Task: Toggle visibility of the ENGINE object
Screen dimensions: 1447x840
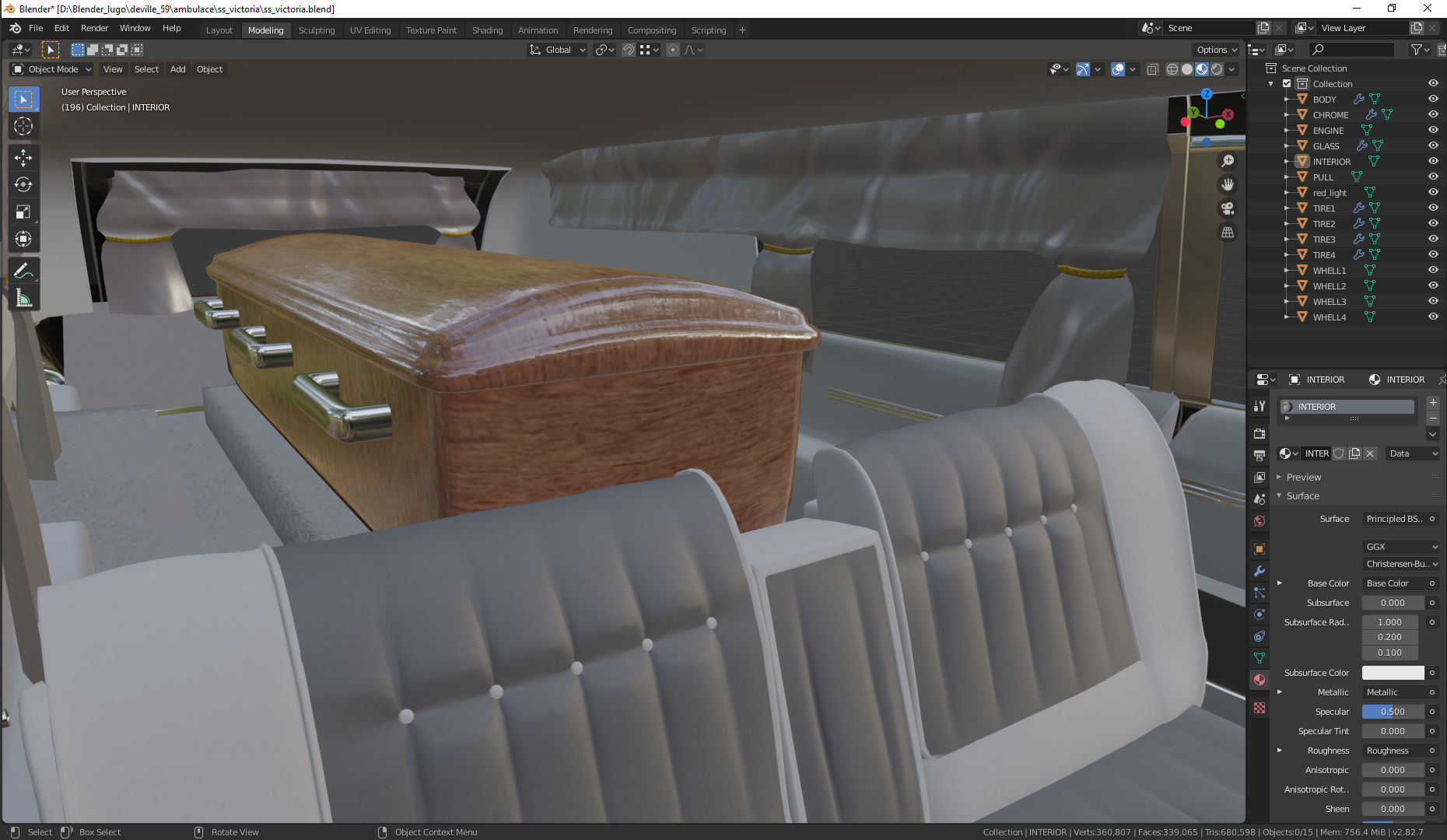Action: 1433,130
